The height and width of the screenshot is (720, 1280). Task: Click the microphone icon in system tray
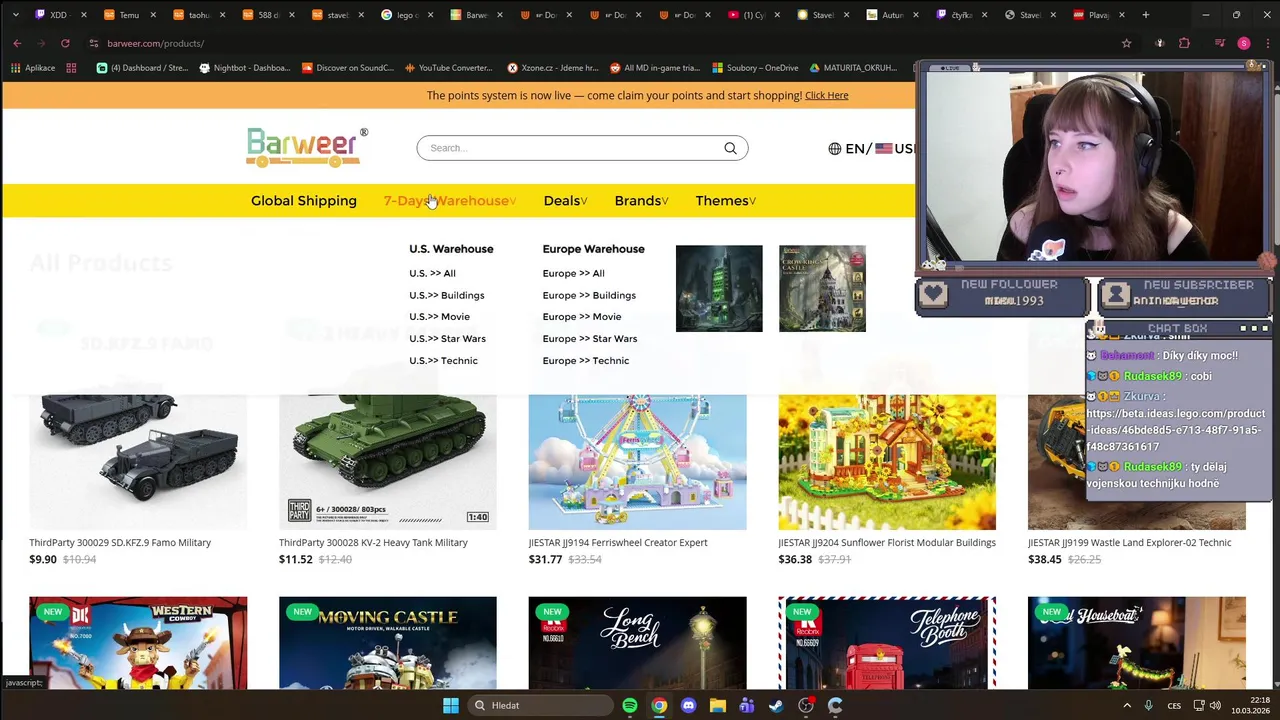coord(1148,705)
